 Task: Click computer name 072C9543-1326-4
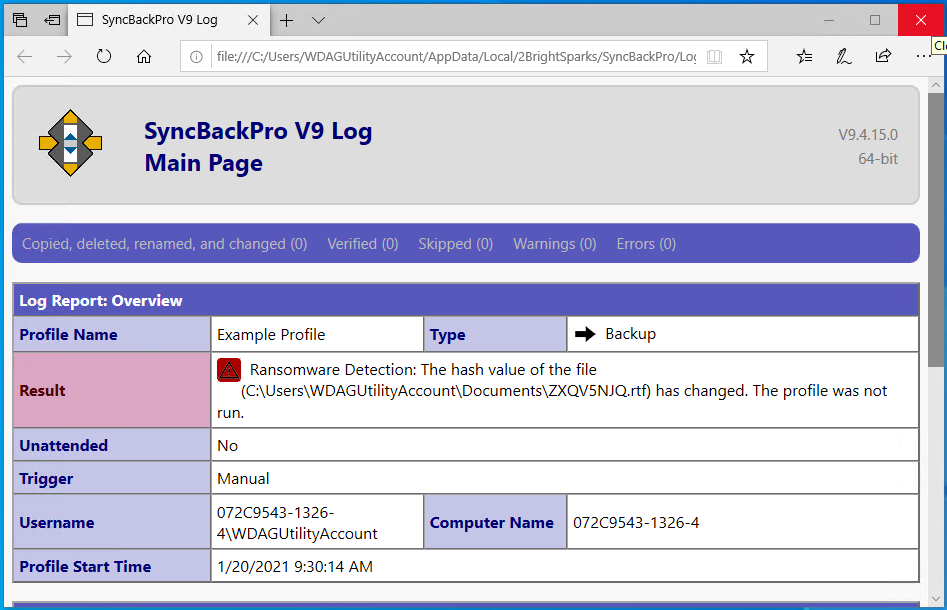[636, 523]
